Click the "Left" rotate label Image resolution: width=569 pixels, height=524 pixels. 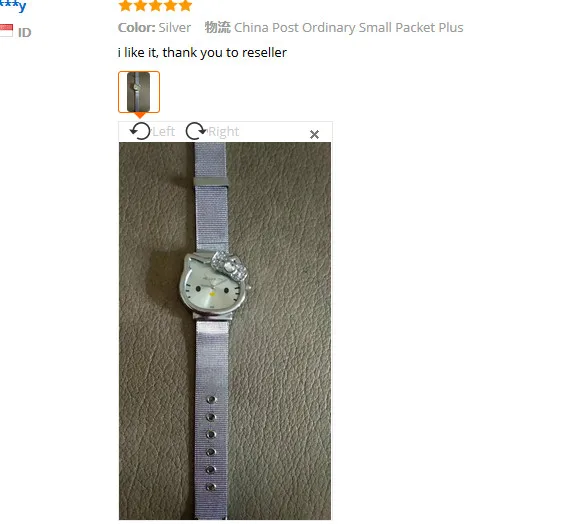tap(164, 131)
